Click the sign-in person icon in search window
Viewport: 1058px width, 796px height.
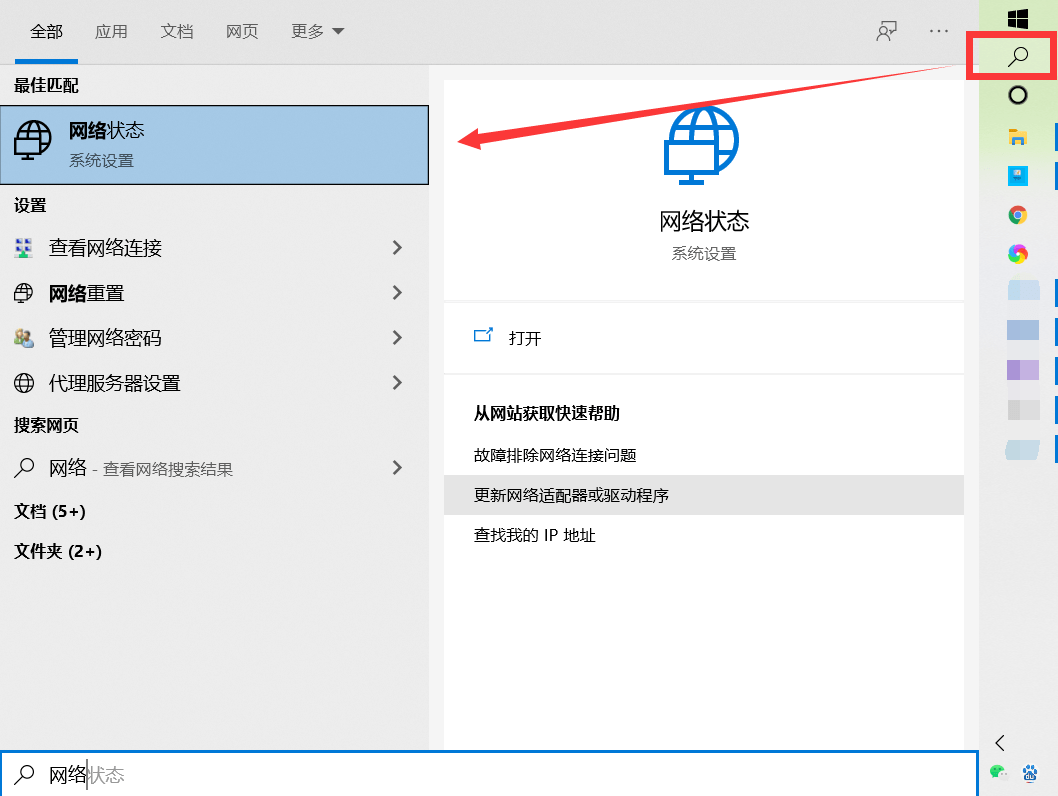coord(886,31)
